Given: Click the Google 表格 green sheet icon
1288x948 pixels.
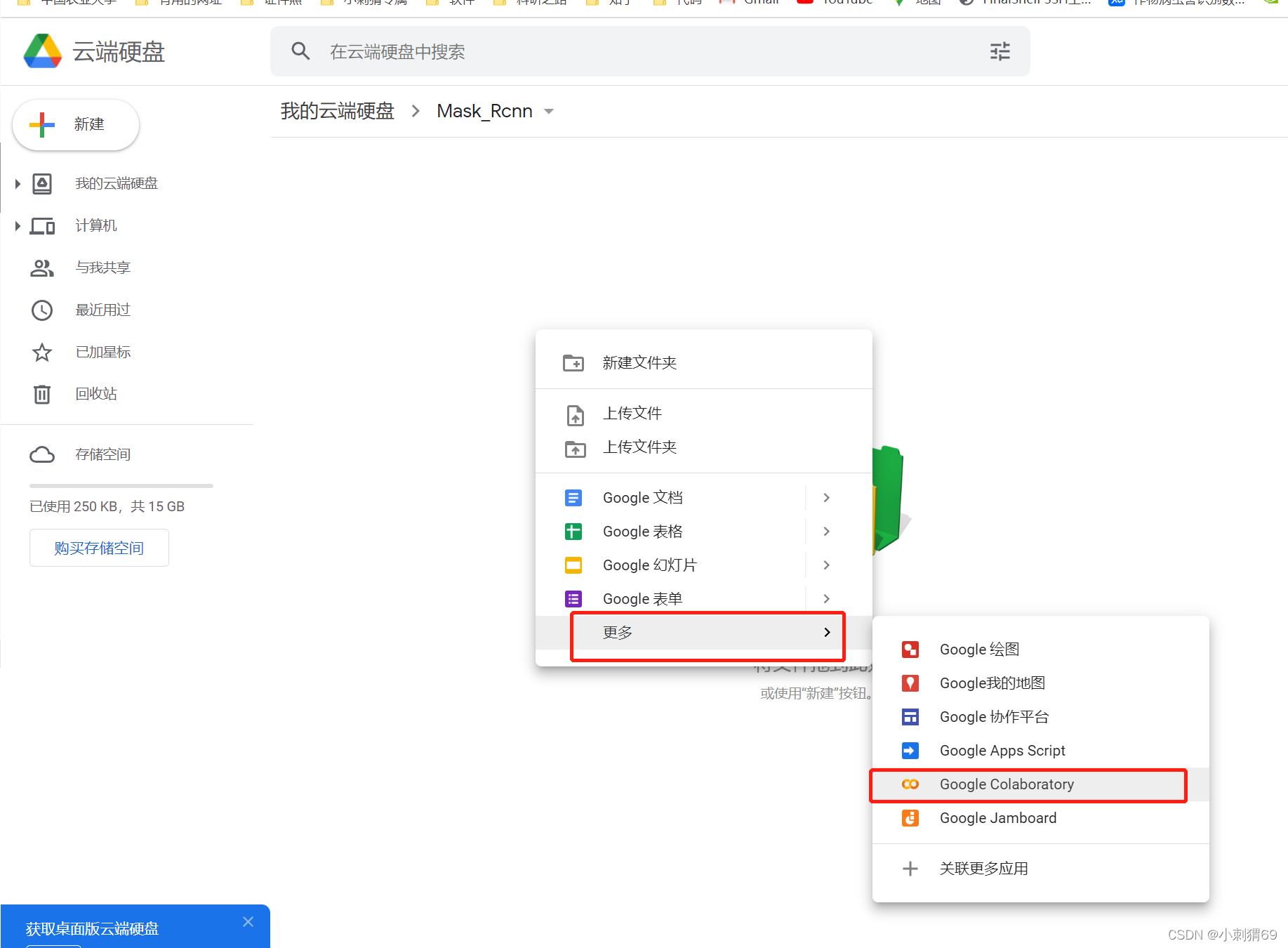Looking at the screenshot, I should (x=573, y=532).
